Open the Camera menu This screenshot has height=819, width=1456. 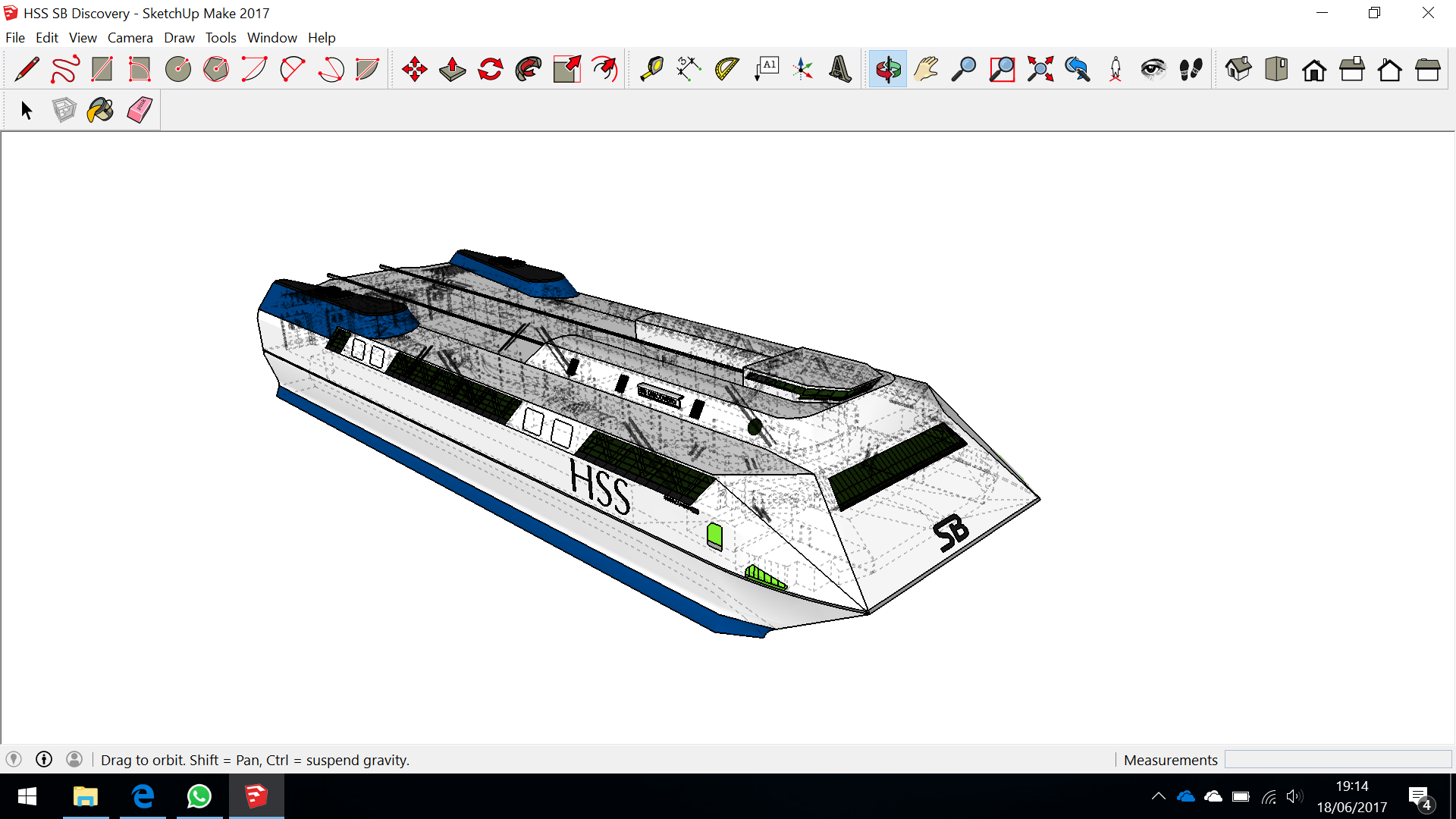pos(130,37)
